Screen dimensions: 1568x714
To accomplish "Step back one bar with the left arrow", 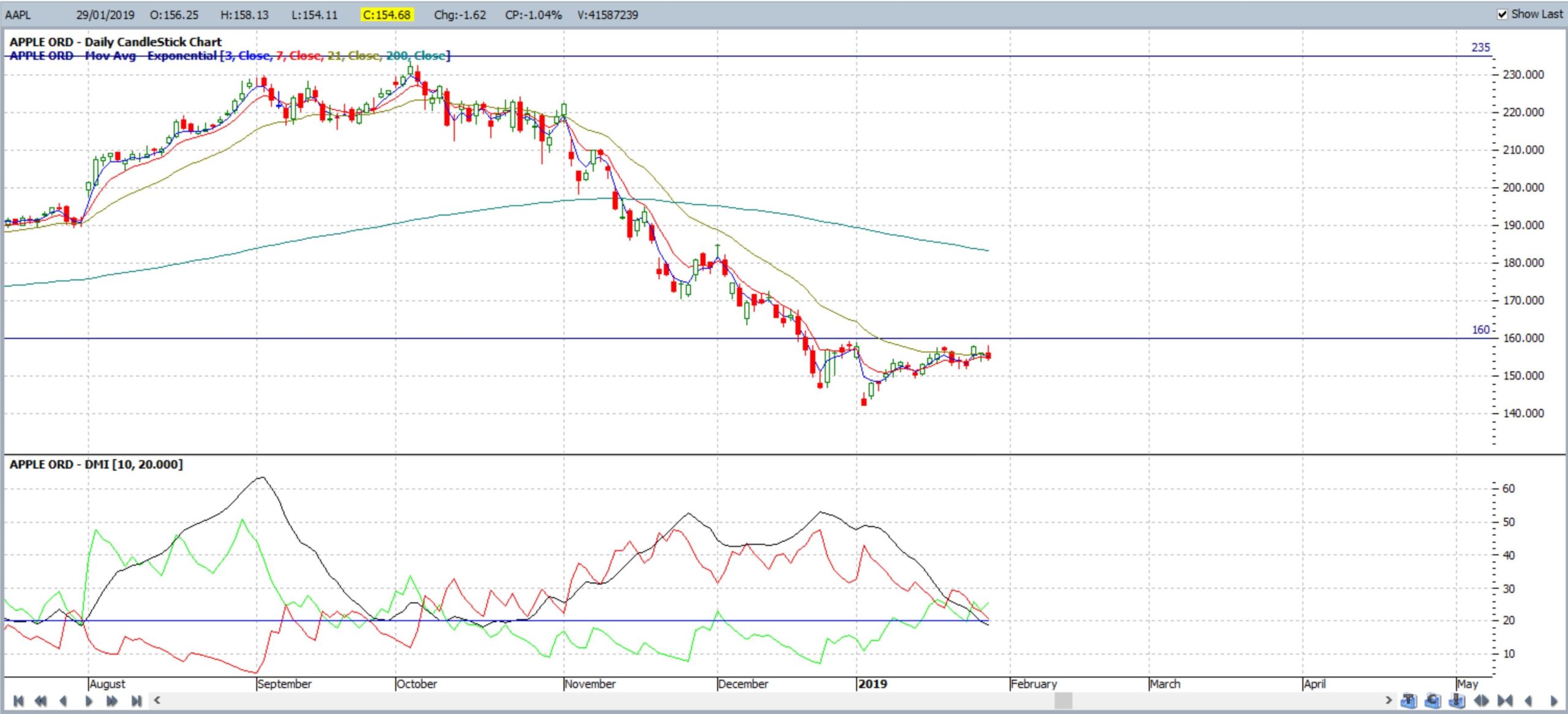I will point(64,701).
